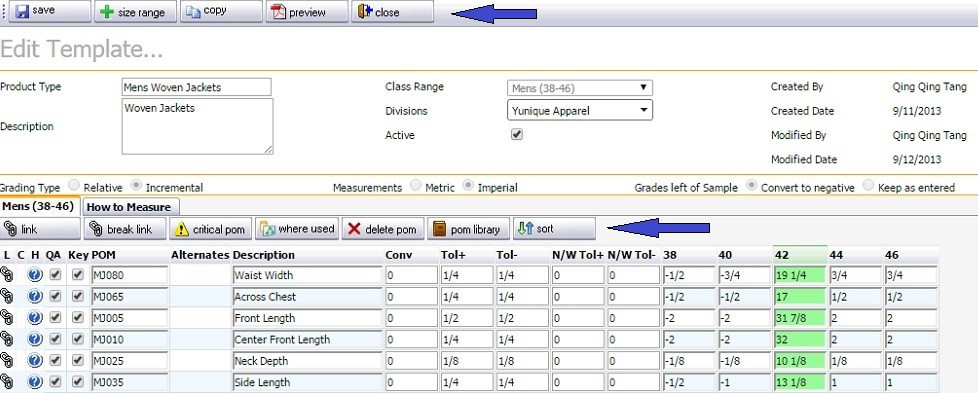Open help icon for Neck Depth
This screenshot has height=393, width=978.
(35, 361)
